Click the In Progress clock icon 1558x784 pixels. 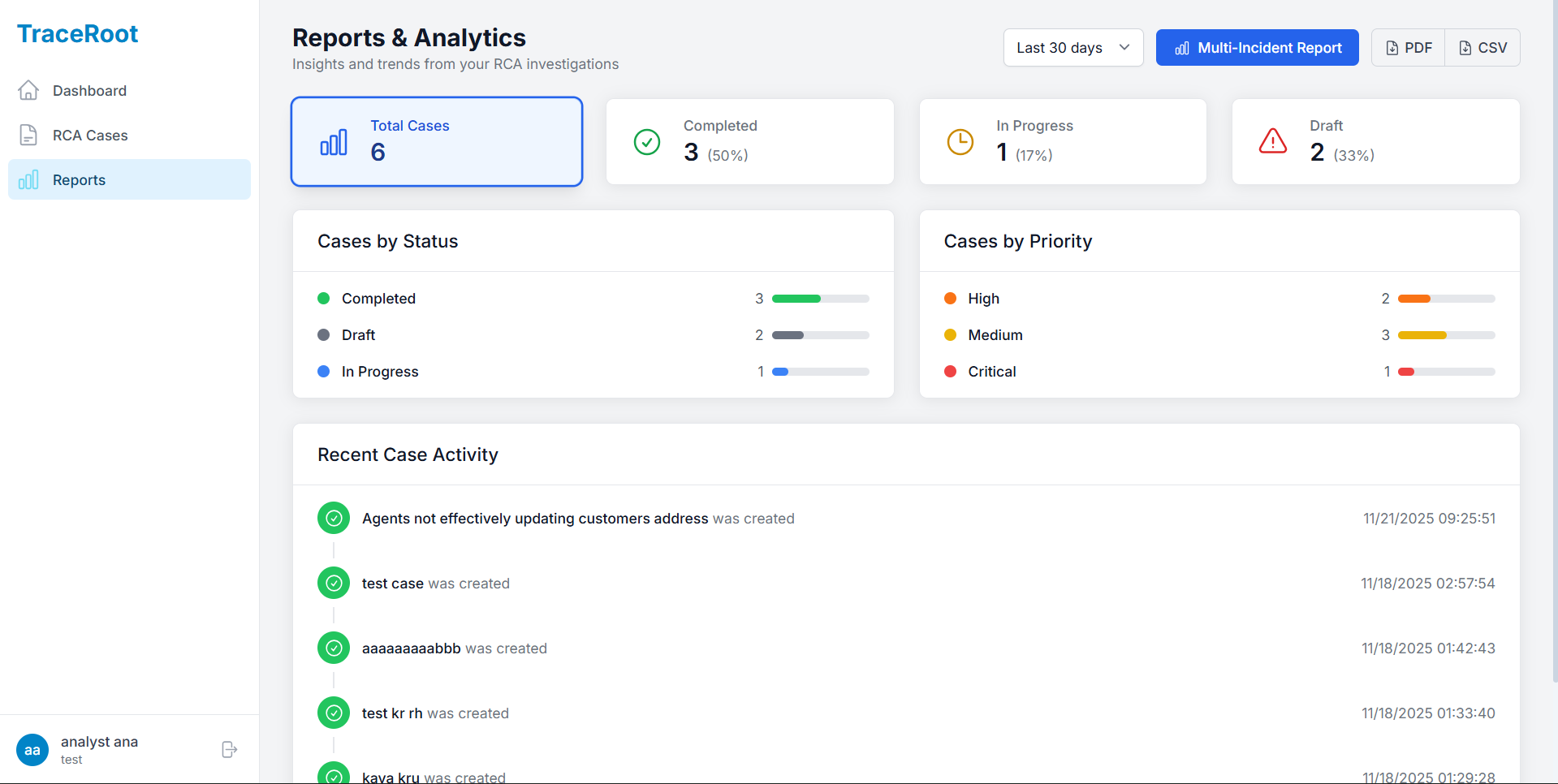(960, 142)
